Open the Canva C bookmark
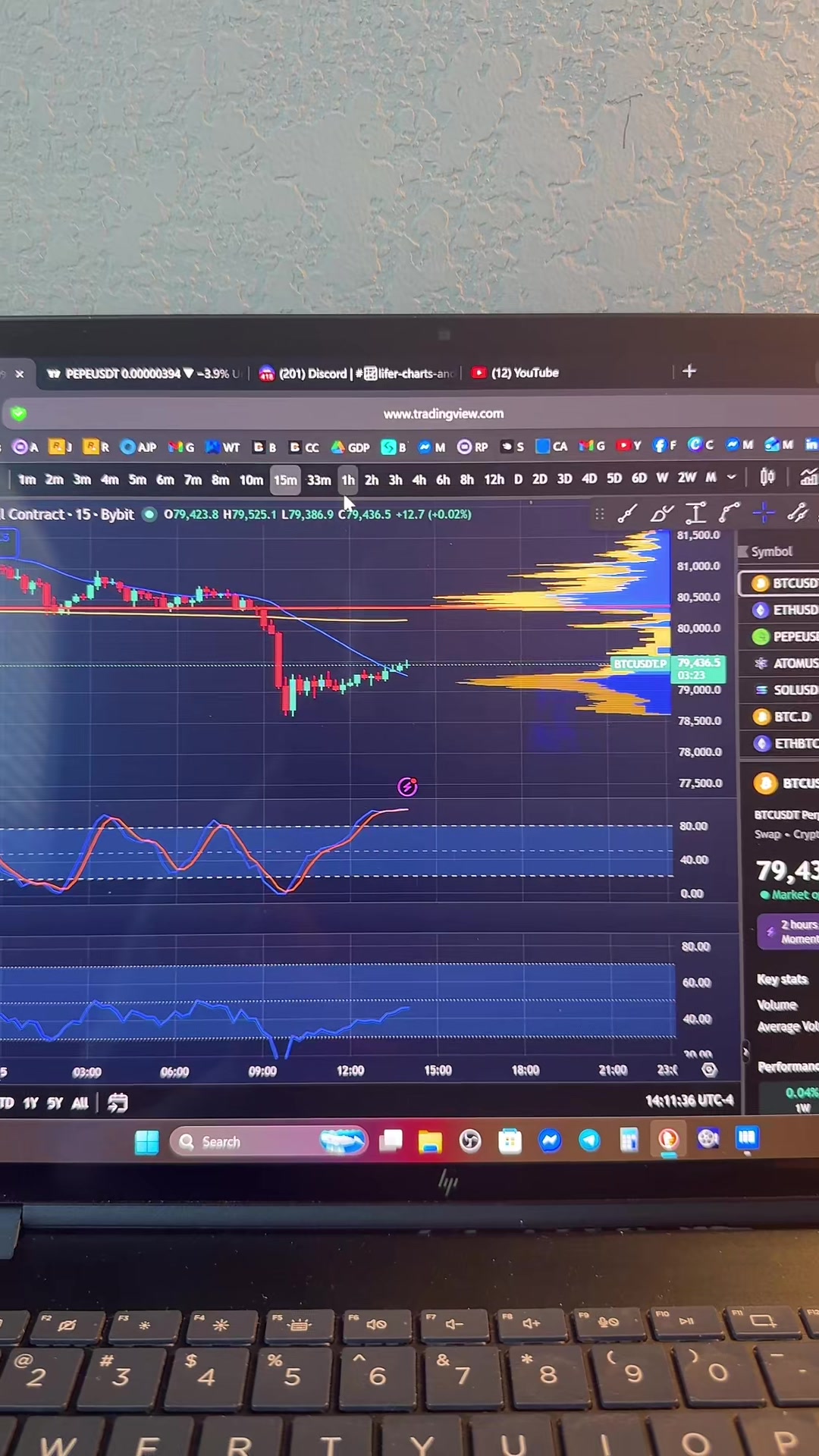 (x=701, y=445)
